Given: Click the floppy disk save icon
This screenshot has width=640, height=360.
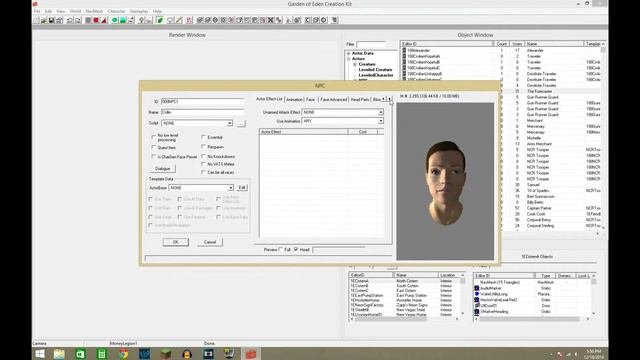Looking at the screenshot, I should [51, 20].
